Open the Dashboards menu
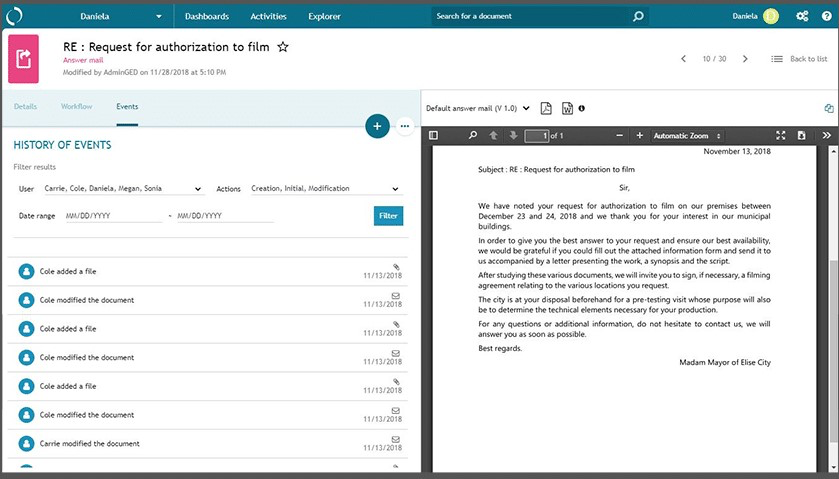This screenshot has height=479, width=839. point(207,16)
